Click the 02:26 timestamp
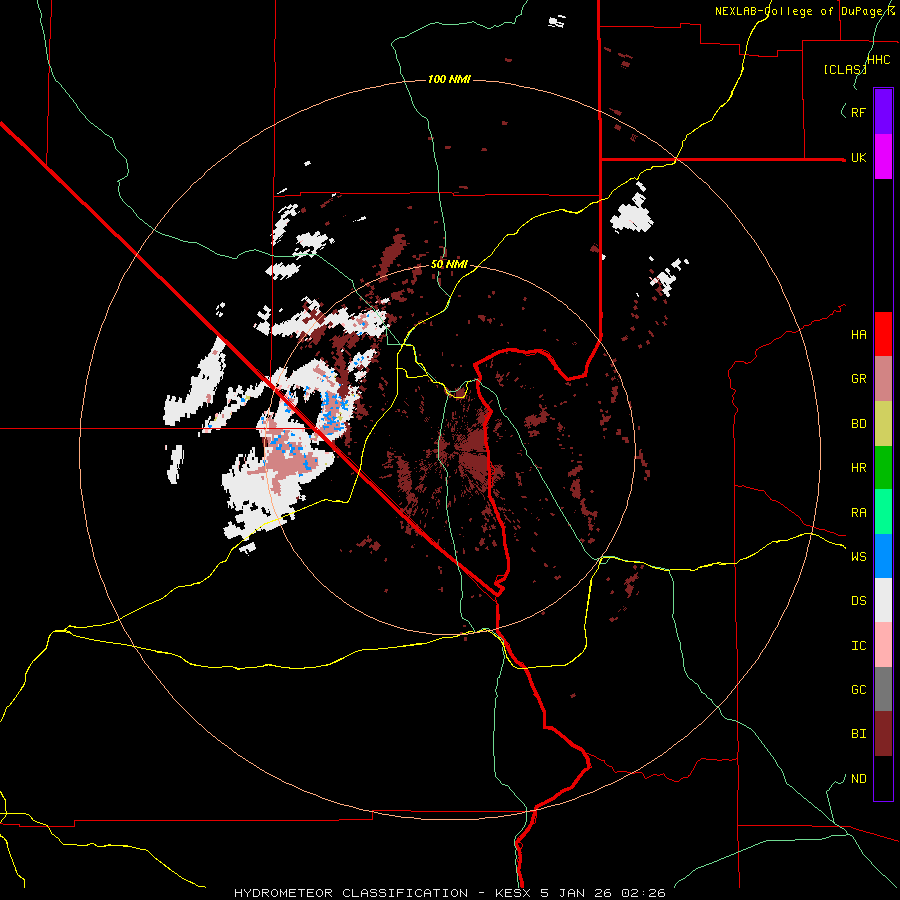 646,893
